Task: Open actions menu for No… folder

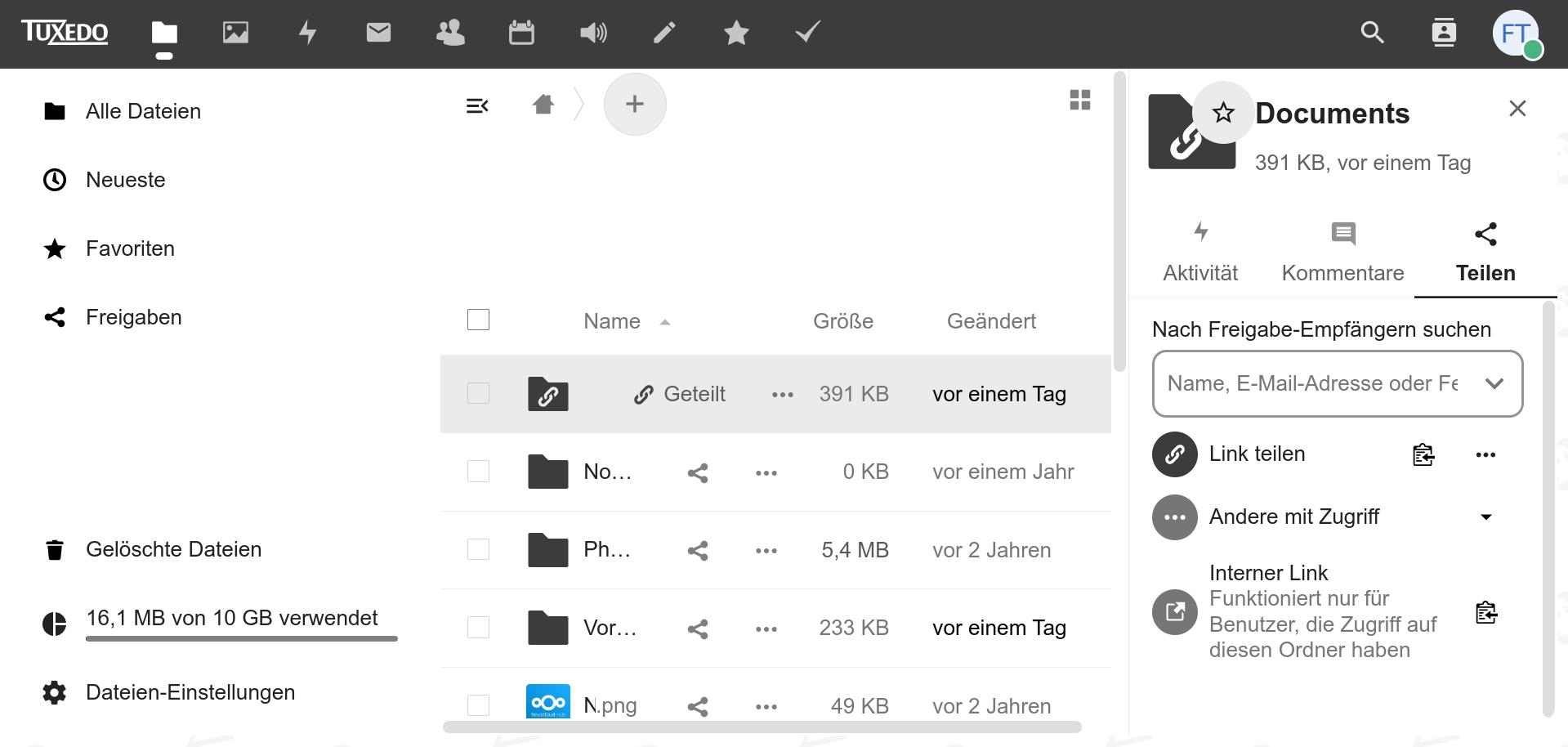Action: tap(766, 472)
